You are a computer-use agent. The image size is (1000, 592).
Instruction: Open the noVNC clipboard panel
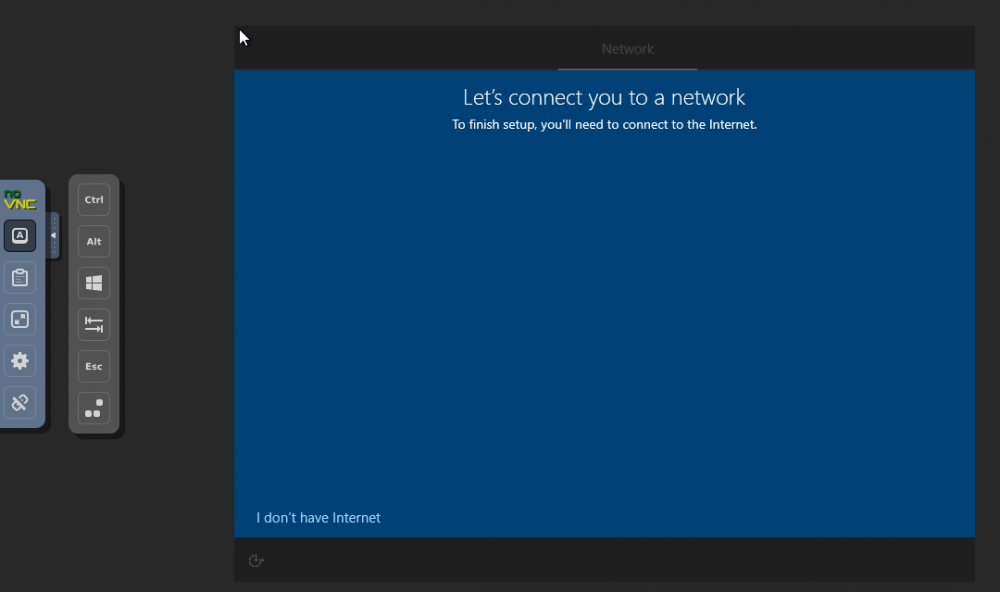[20, 278]
